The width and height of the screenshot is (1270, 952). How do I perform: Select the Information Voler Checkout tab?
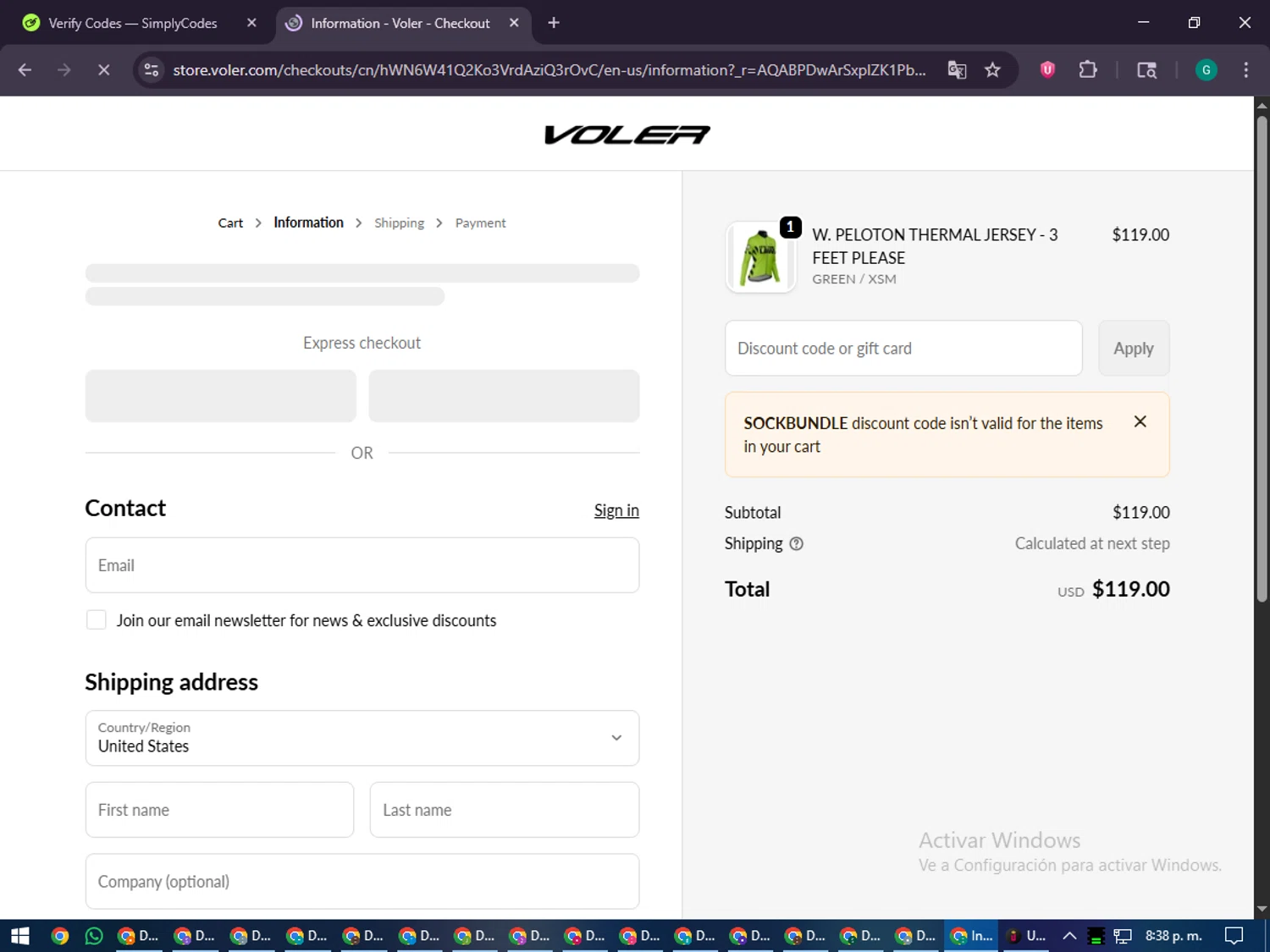point(400,23)
